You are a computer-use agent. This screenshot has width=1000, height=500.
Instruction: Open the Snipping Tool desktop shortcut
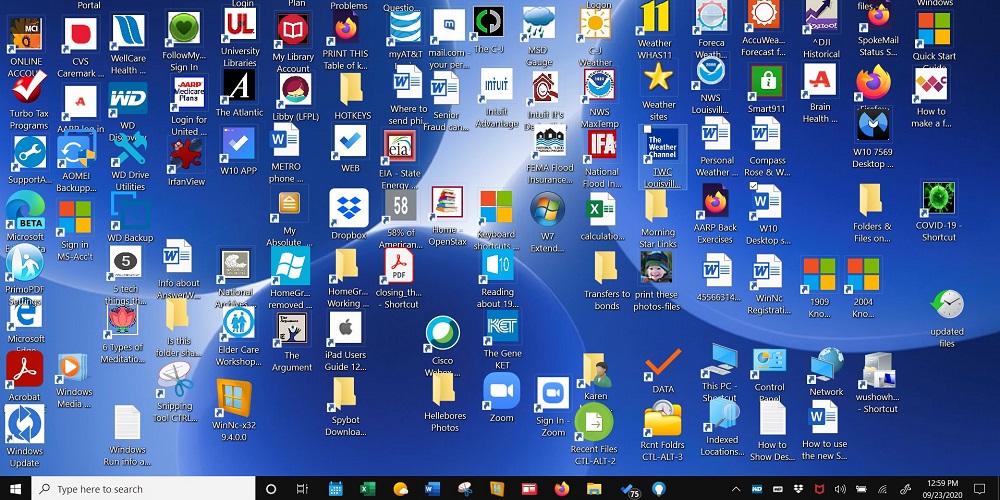[175, 380]
